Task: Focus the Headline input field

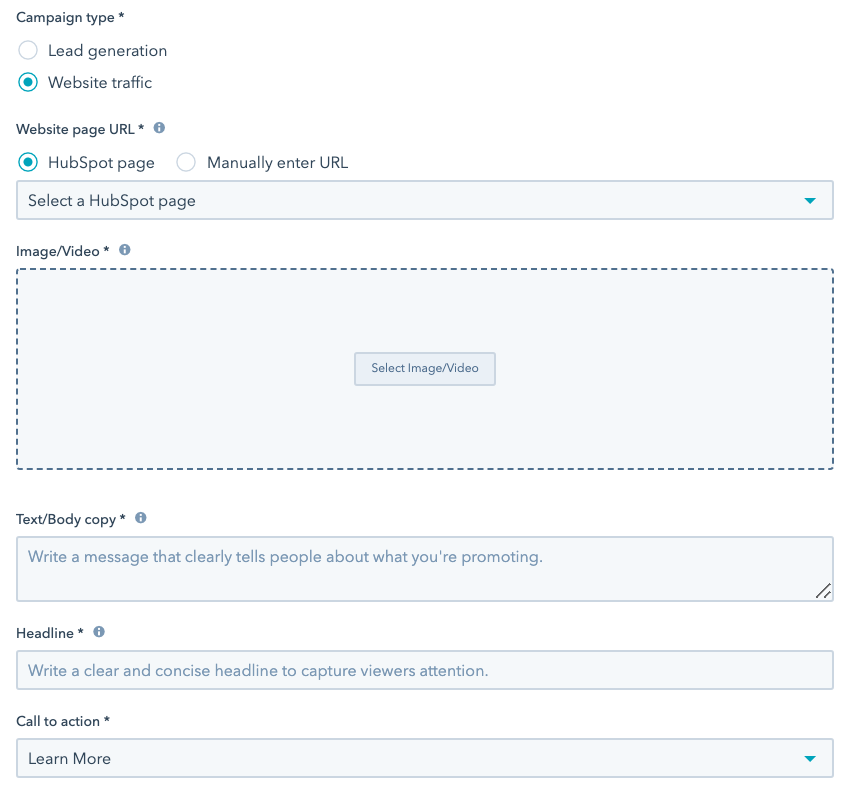Action: pyautogui.click(x=425, y=671)
